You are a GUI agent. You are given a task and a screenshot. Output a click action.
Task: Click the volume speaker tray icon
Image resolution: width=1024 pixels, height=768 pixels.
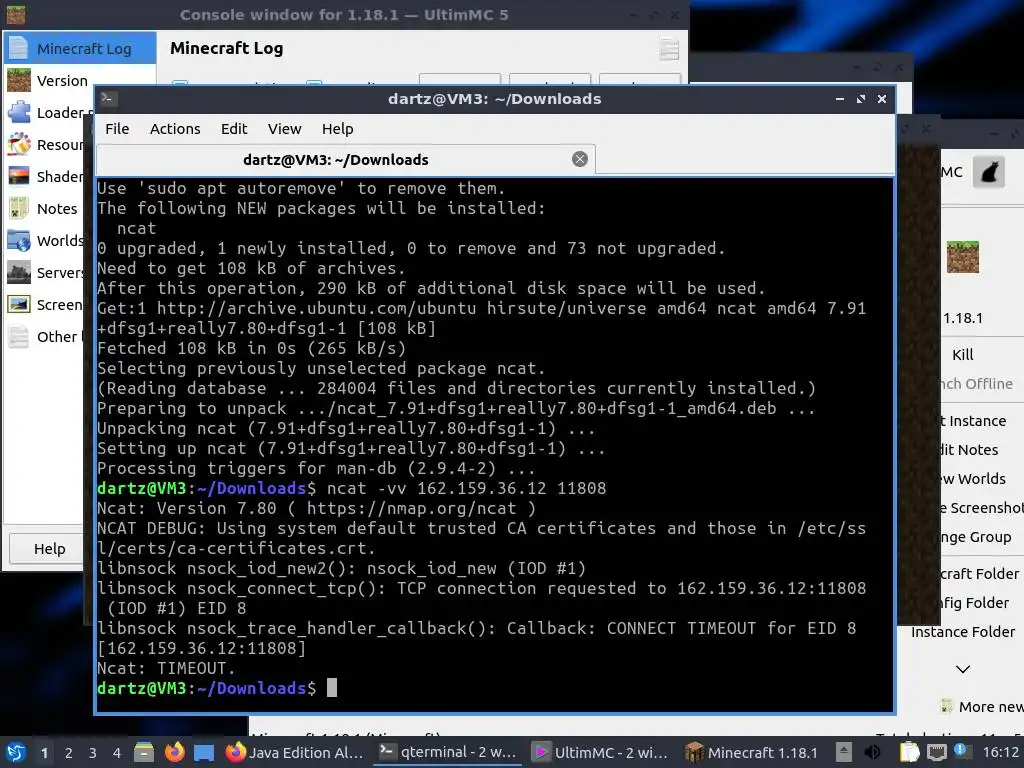click(x=872, y=752)
